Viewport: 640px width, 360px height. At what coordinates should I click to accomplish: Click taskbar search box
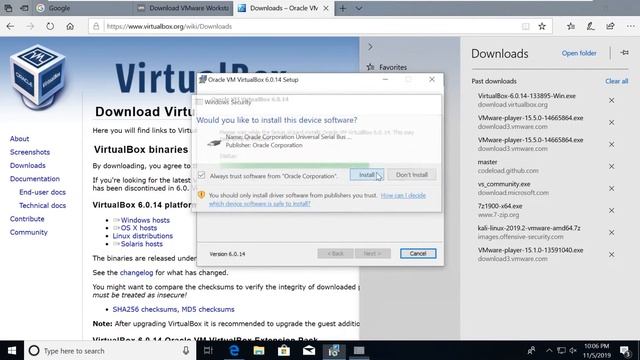[110, 351]
